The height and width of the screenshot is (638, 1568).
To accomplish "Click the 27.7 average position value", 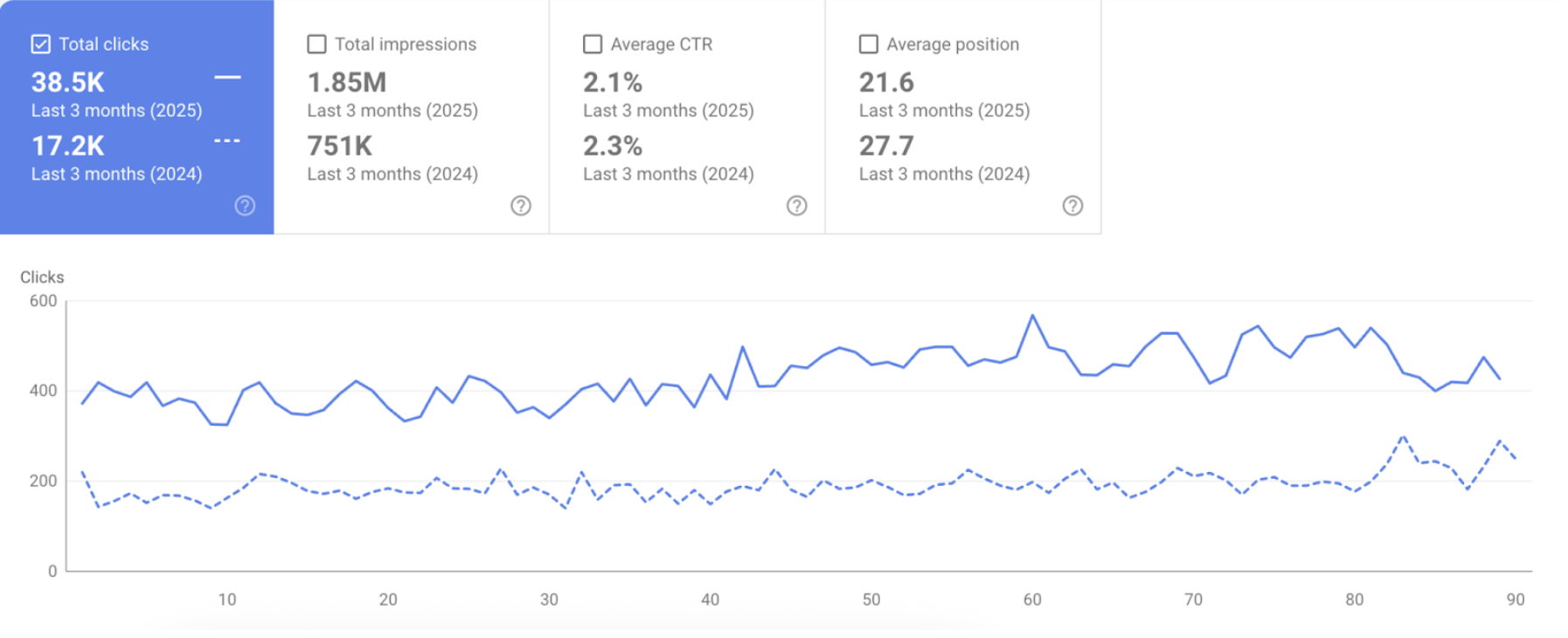I will tap(886, 146).
